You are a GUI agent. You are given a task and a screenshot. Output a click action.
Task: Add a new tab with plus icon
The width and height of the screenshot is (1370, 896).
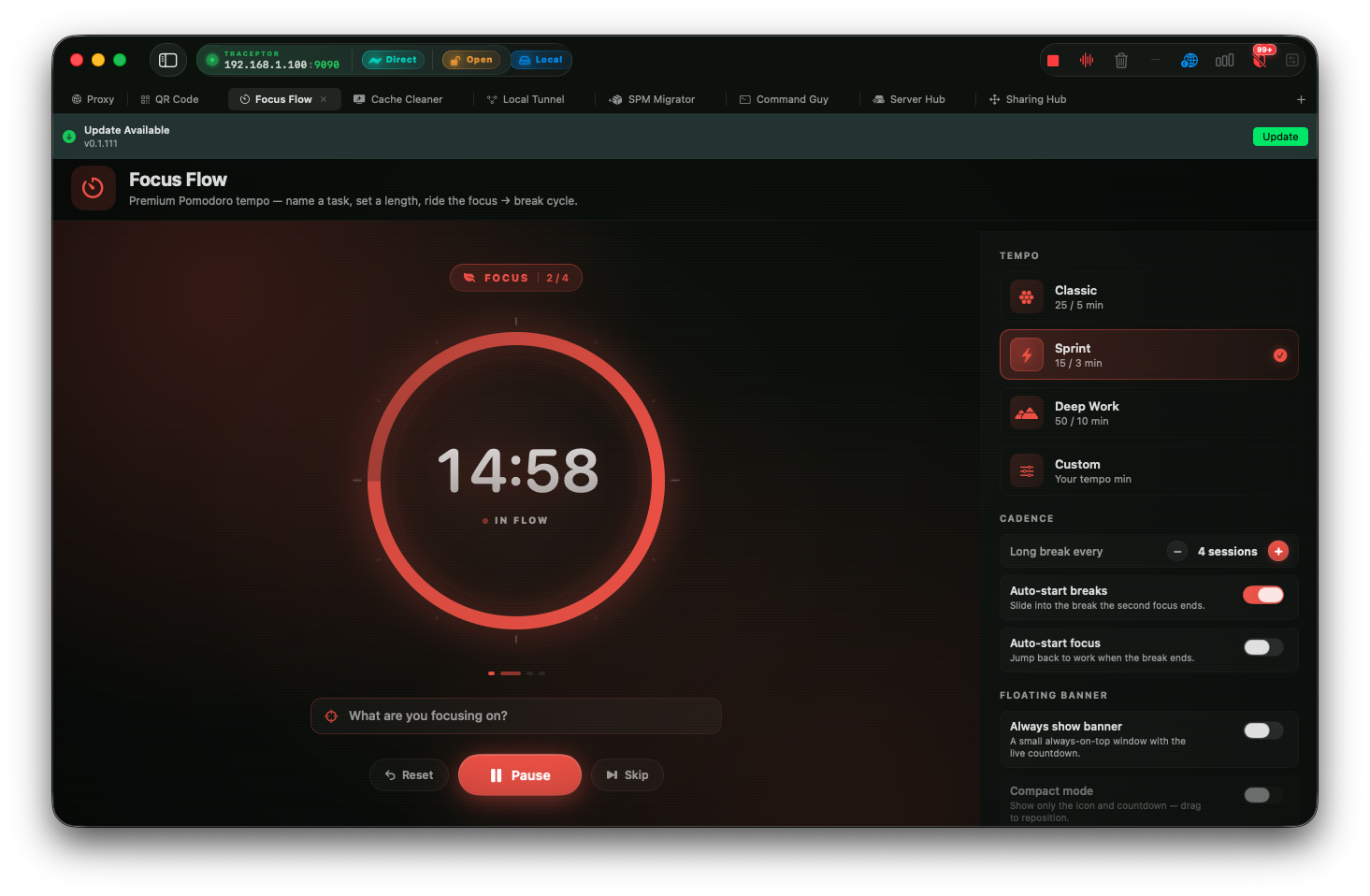coord(1301,99)
